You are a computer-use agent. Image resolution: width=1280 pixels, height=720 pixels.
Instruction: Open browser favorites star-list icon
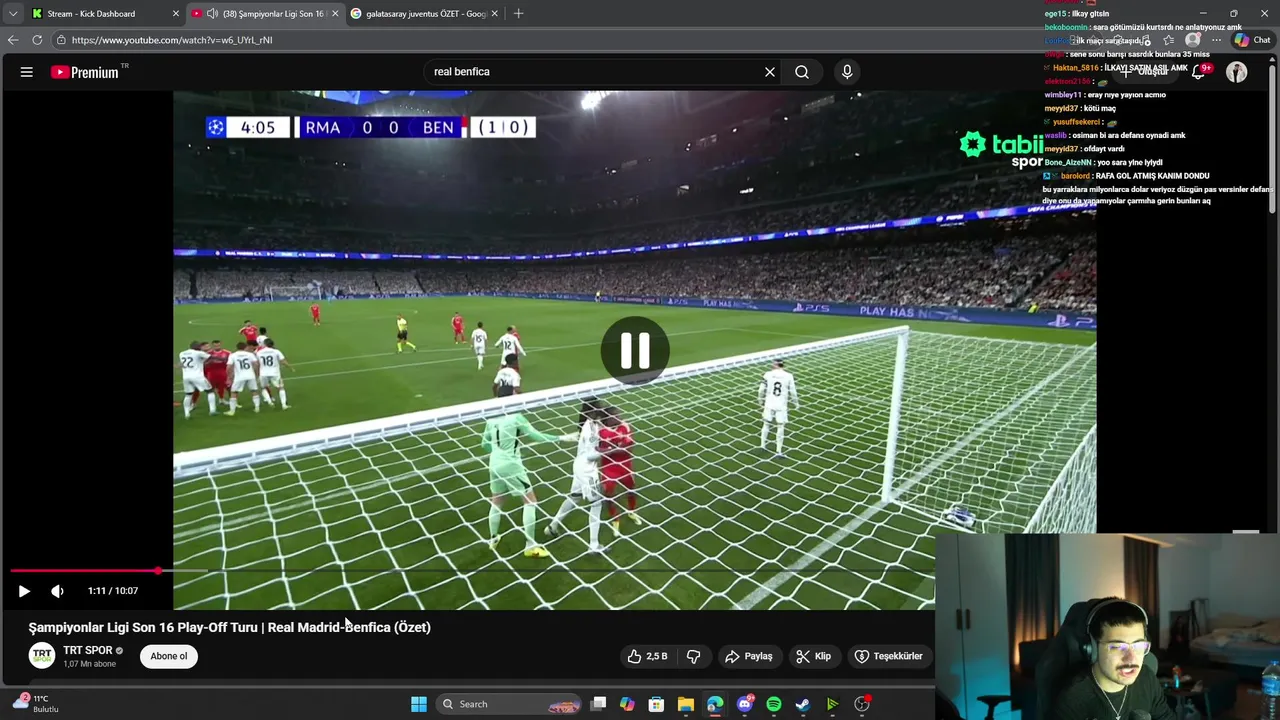(1168, 40)
